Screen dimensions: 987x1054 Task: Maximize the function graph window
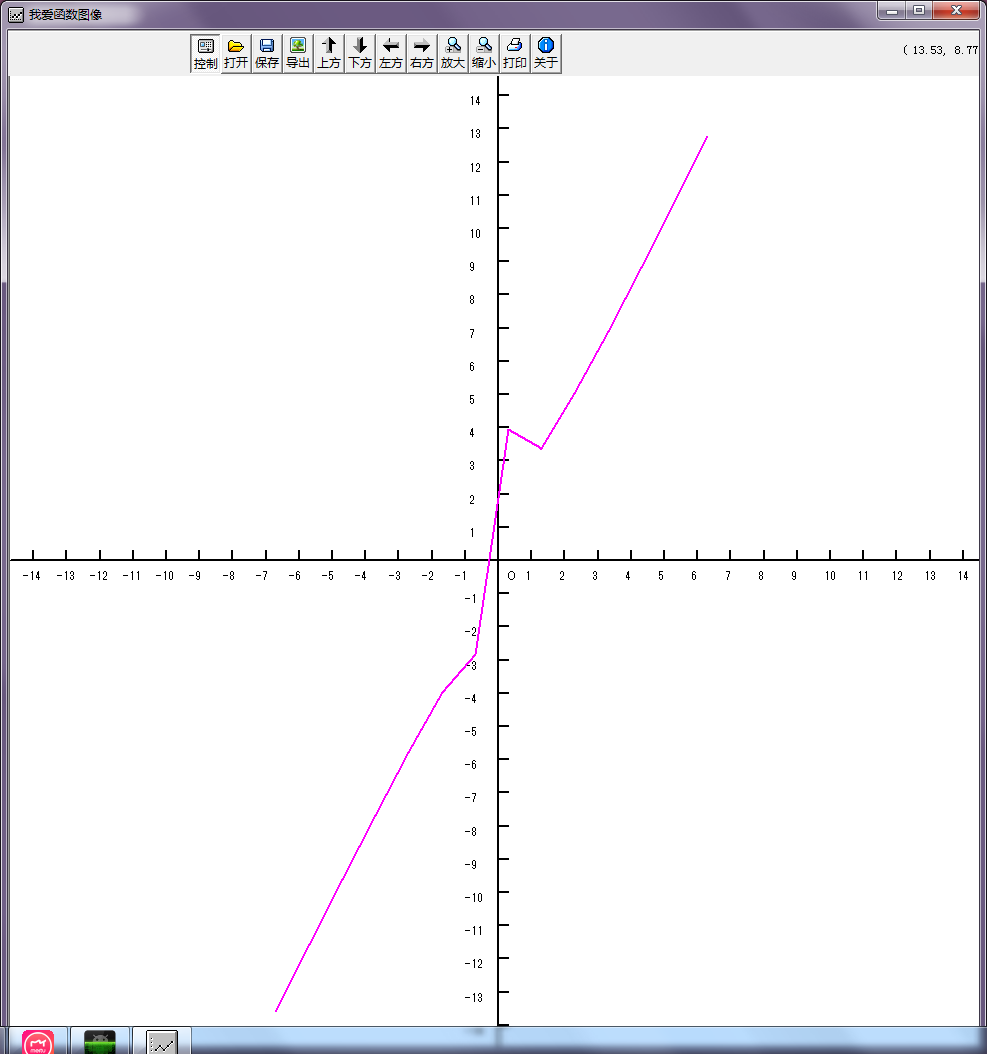919,10
